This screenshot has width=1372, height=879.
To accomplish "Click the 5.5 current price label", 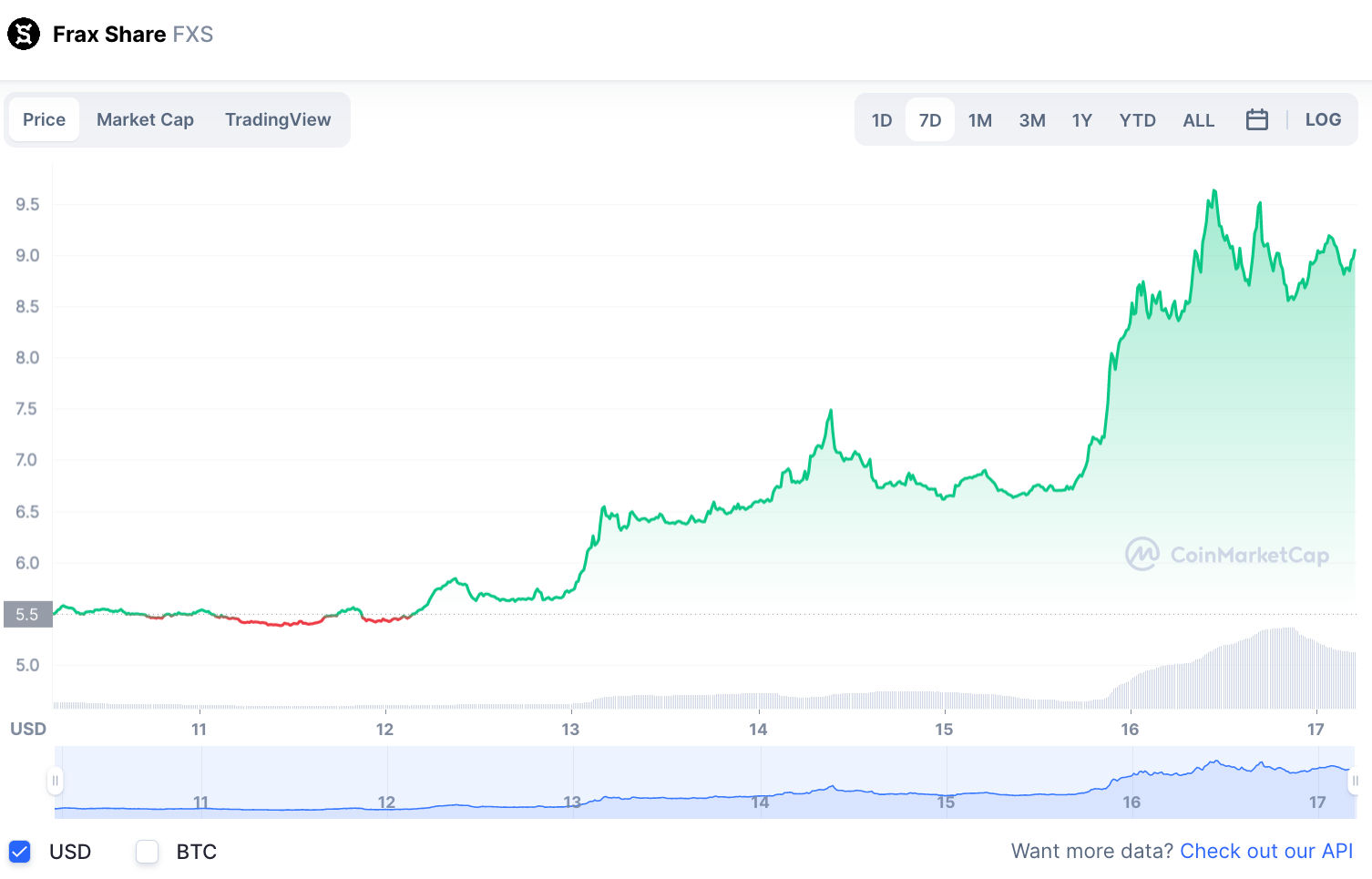I will point(27,614).
